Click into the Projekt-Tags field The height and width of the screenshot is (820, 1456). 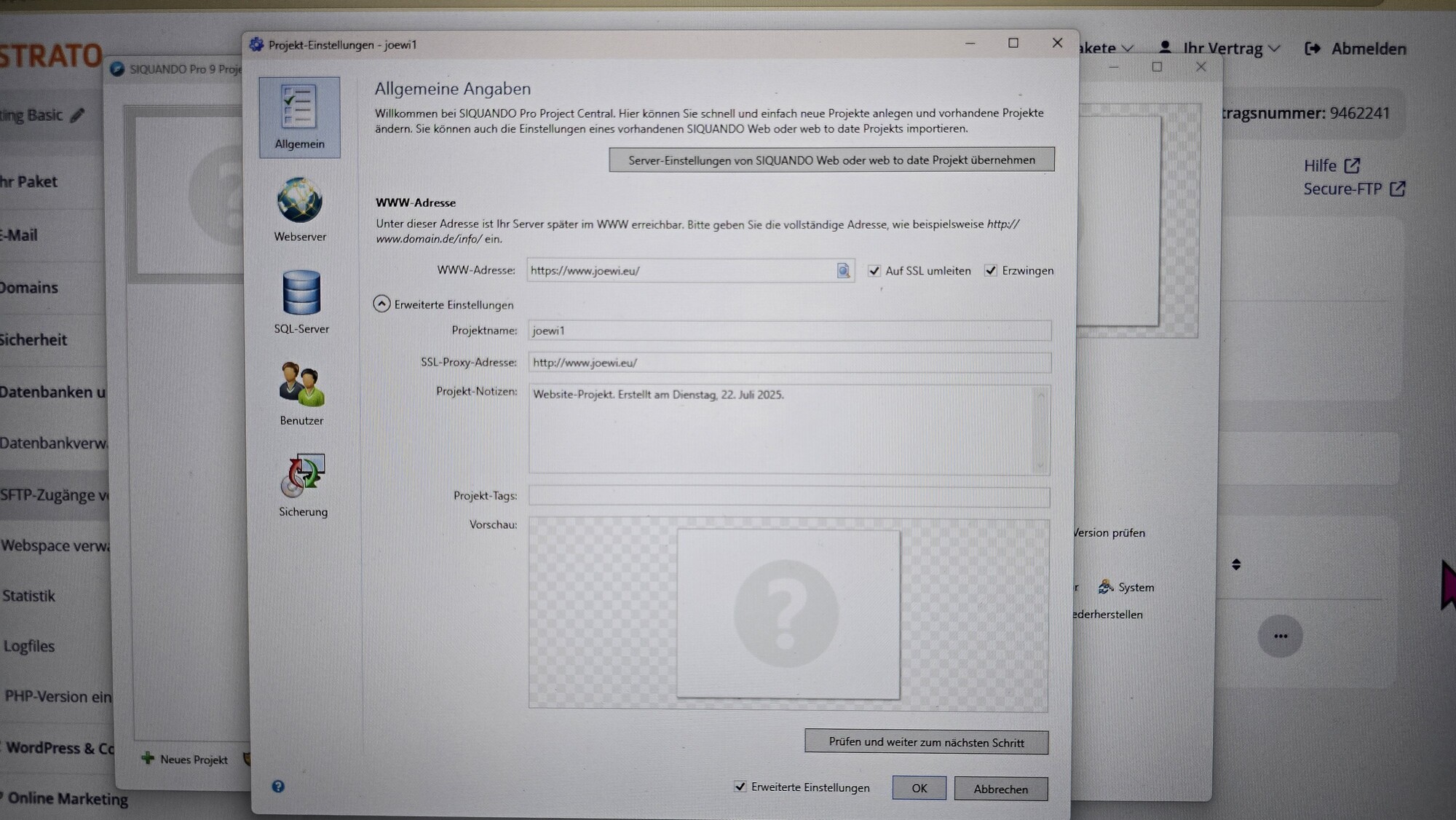(x=789, y=497)
